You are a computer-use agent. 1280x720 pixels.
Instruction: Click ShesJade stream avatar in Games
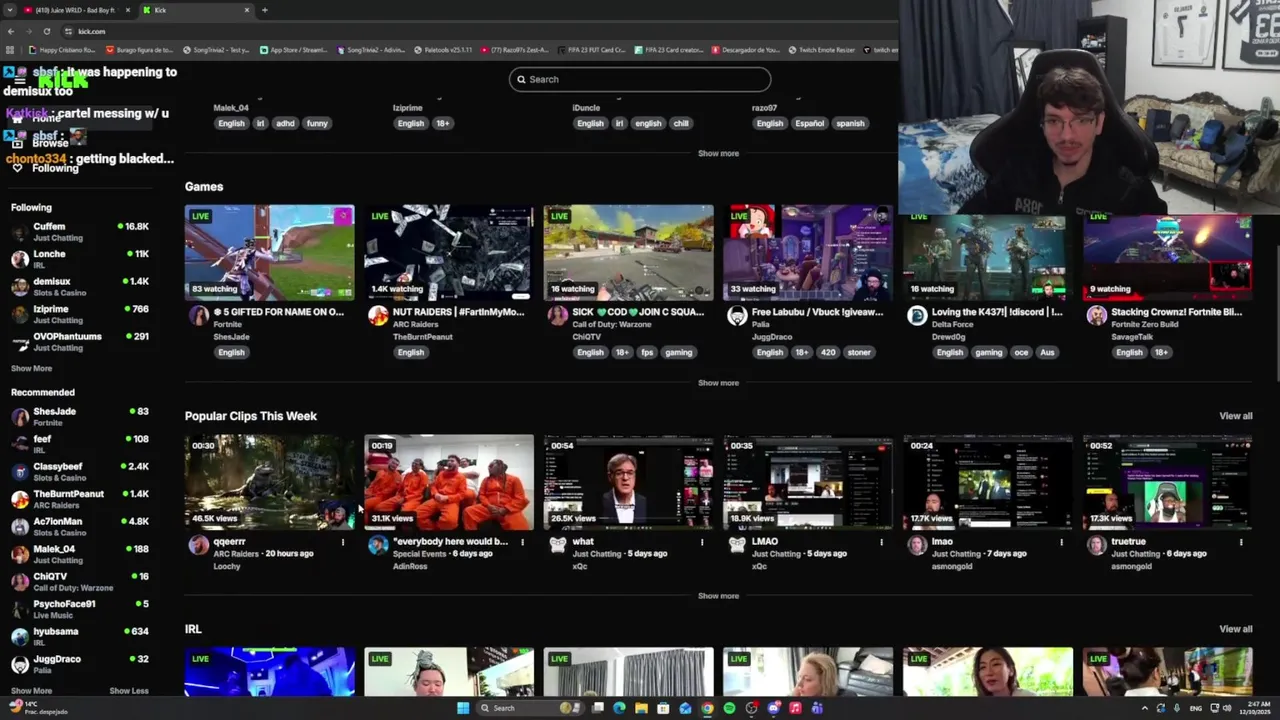pyautogui.click(x=198, y=316)
